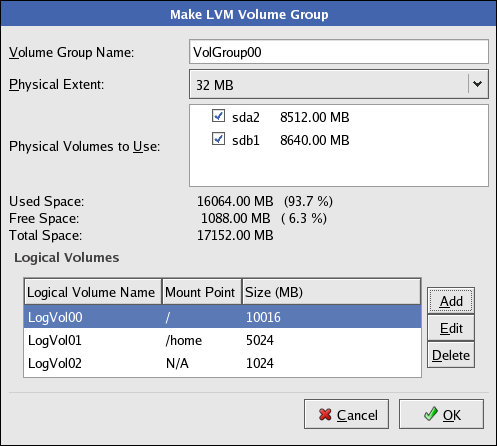The width and height of the screenshot is (497, 446).
Task: Select the LogVol00 row
Action: pos(222,317)
